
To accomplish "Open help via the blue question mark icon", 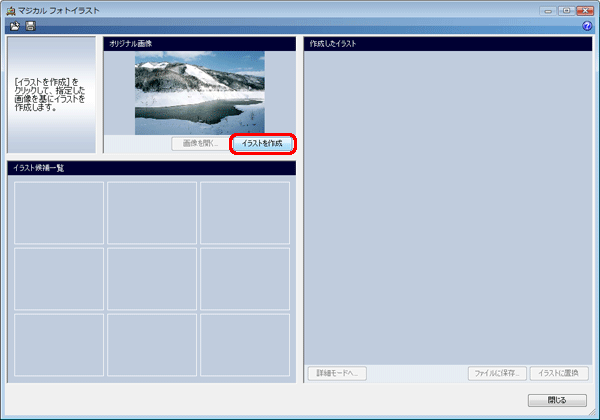I will pos(587,25).
